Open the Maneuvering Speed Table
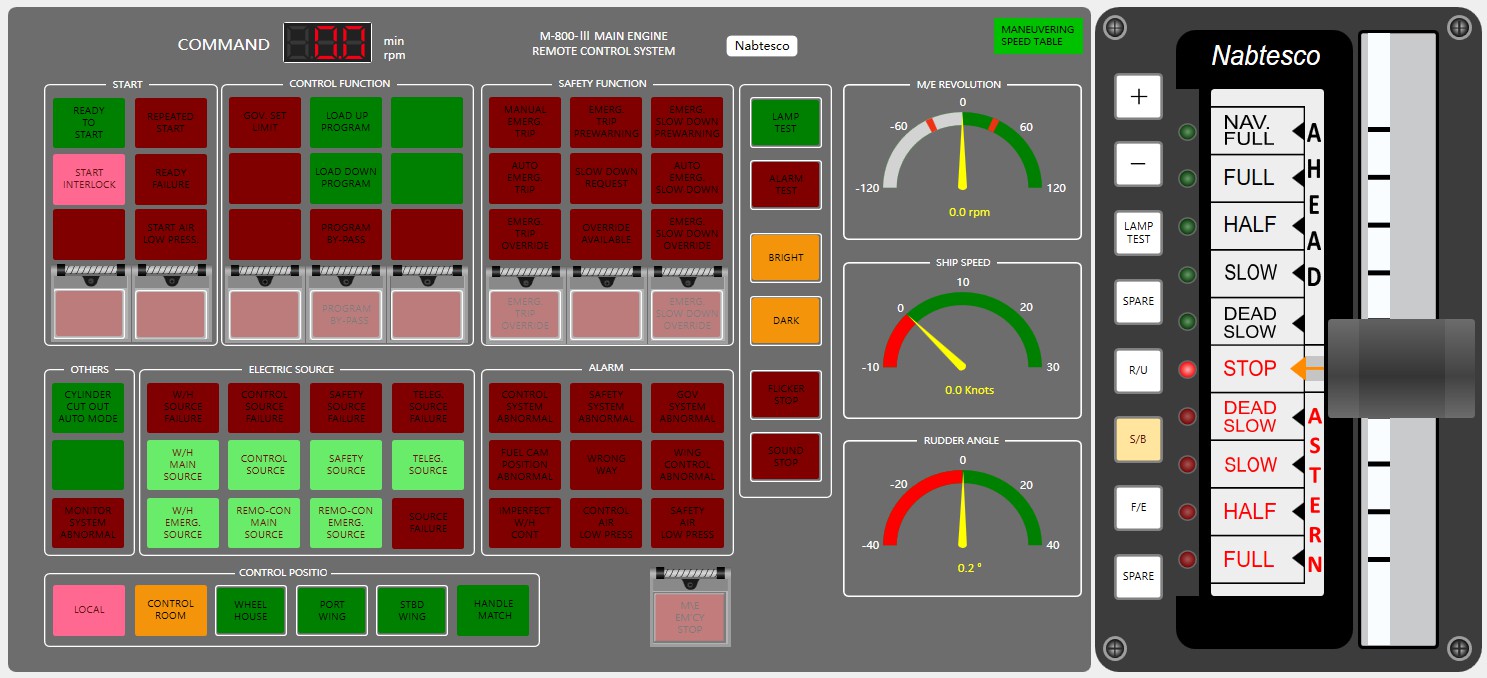 [1038, 36]
